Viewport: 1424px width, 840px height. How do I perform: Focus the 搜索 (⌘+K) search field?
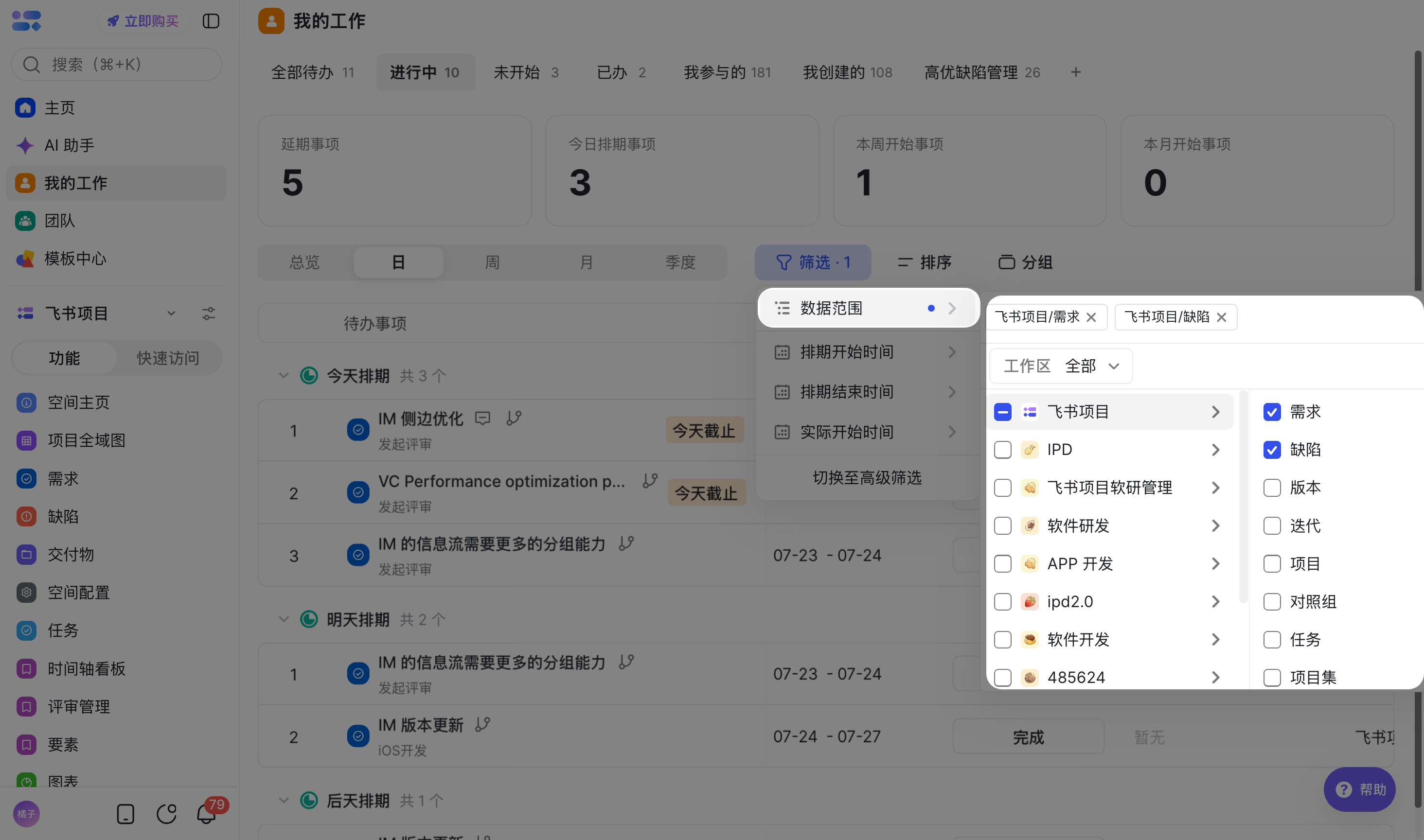pos(117,65)
